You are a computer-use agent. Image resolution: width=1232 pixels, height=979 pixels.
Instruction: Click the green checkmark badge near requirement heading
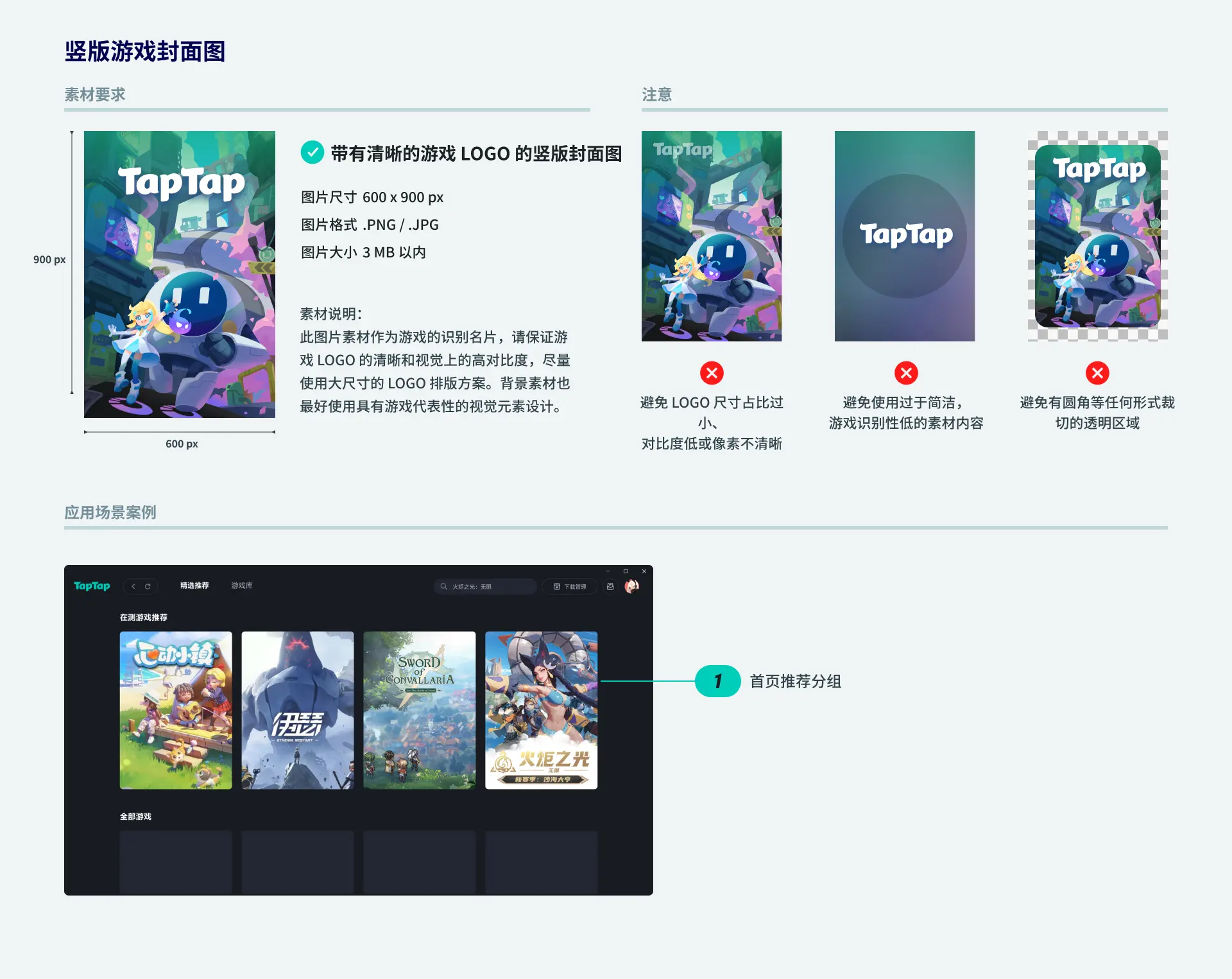(x=312, y=153)
